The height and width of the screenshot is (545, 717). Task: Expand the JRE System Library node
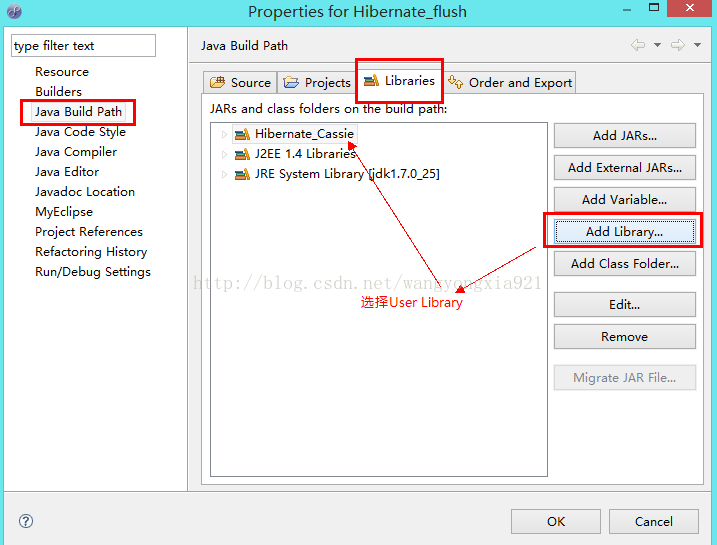click(x=224, y=174)
